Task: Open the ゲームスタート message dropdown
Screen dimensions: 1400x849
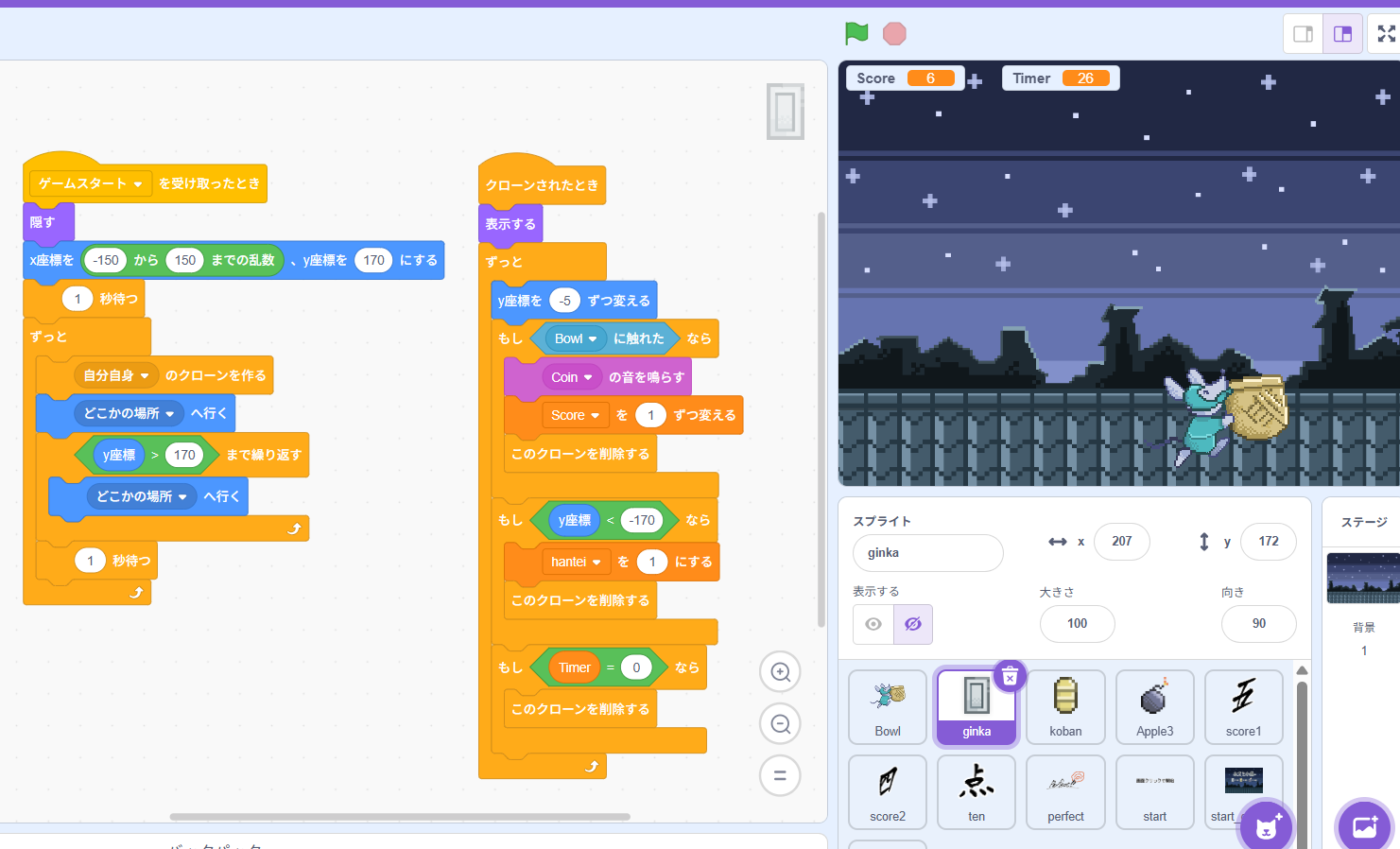Action: tap(138, 184)
